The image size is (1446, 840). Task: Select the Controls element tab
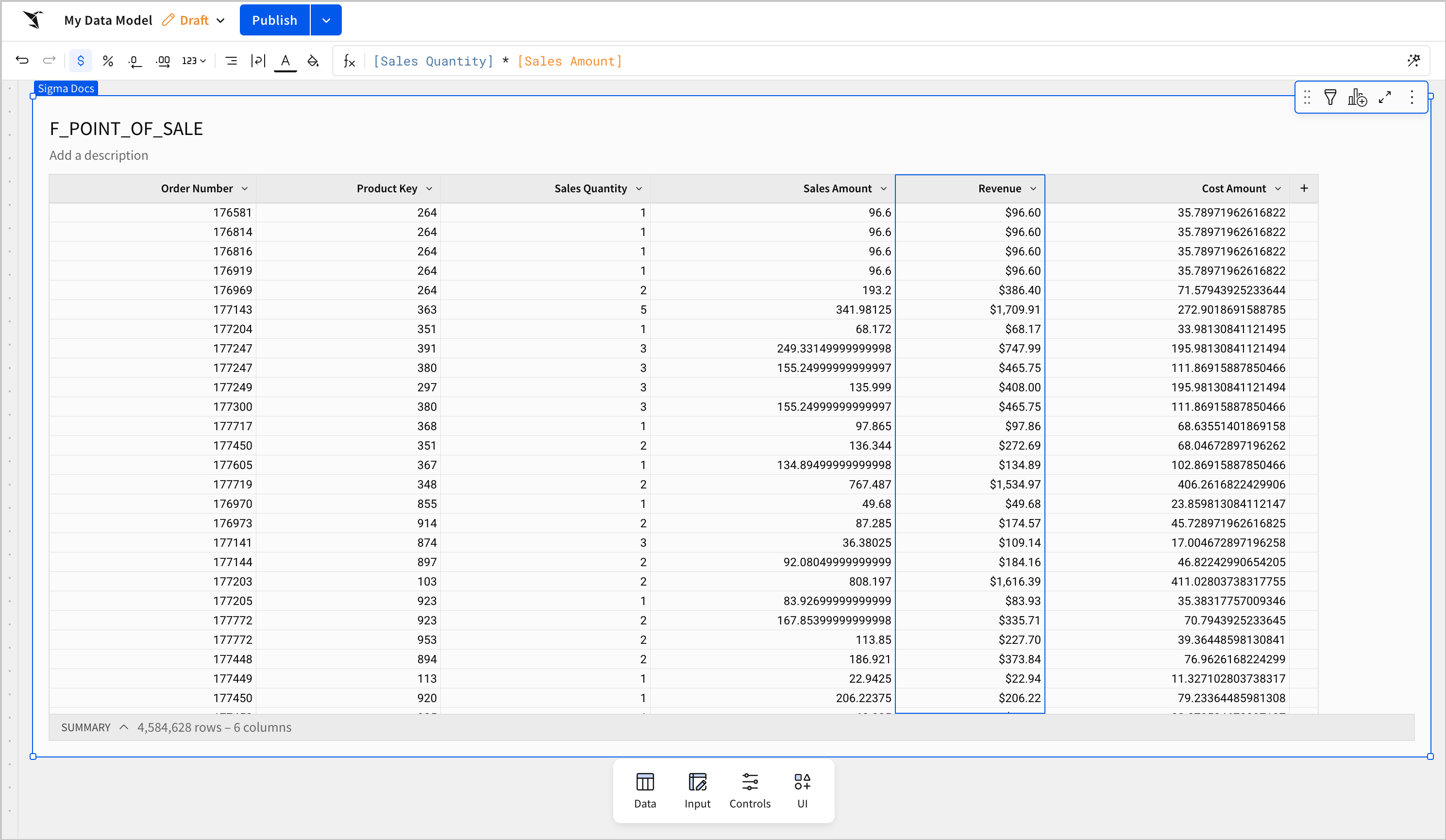coord(750,790)
